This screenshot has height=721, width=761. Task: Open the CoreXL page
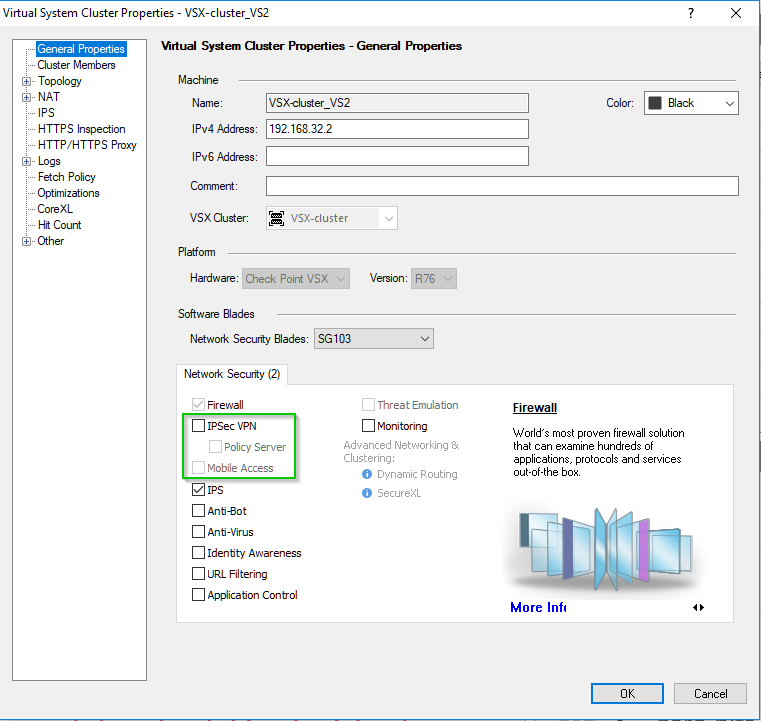(x=55, y=209)
